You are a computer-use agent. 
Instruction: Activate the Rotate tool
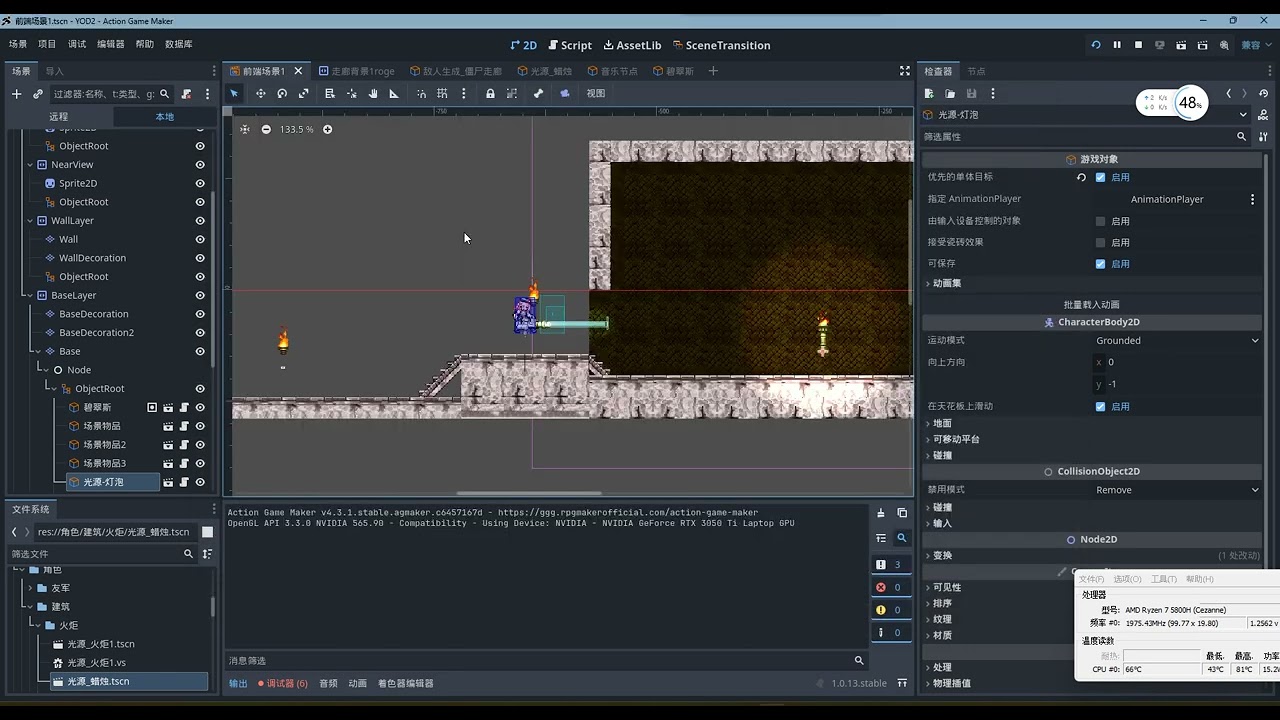[x=282, y=93]
